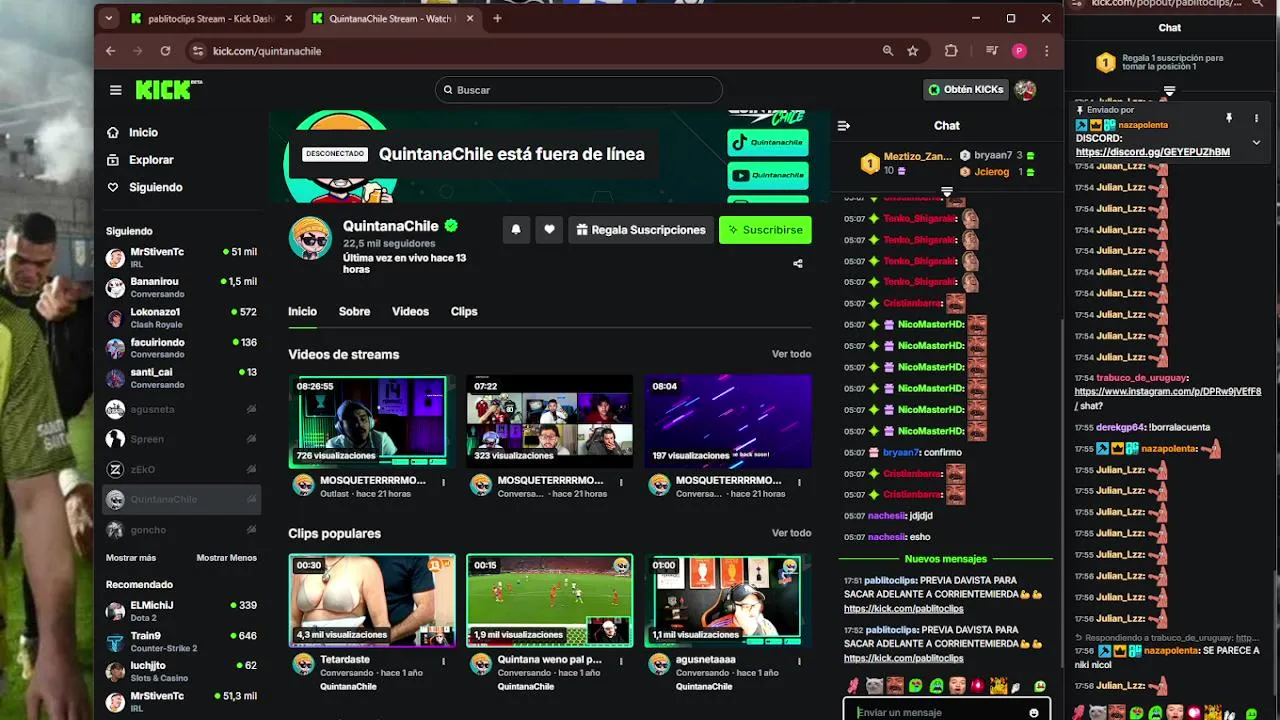
Task: Open Bananirou channel in sidebar
Action: (x=182, y=287)
